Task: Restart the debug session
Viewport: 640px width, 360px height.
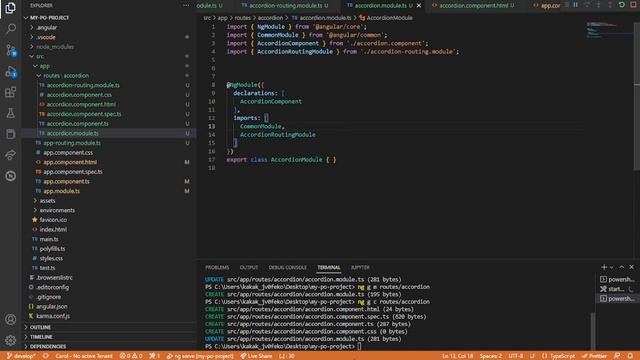Action: [622, 5]
